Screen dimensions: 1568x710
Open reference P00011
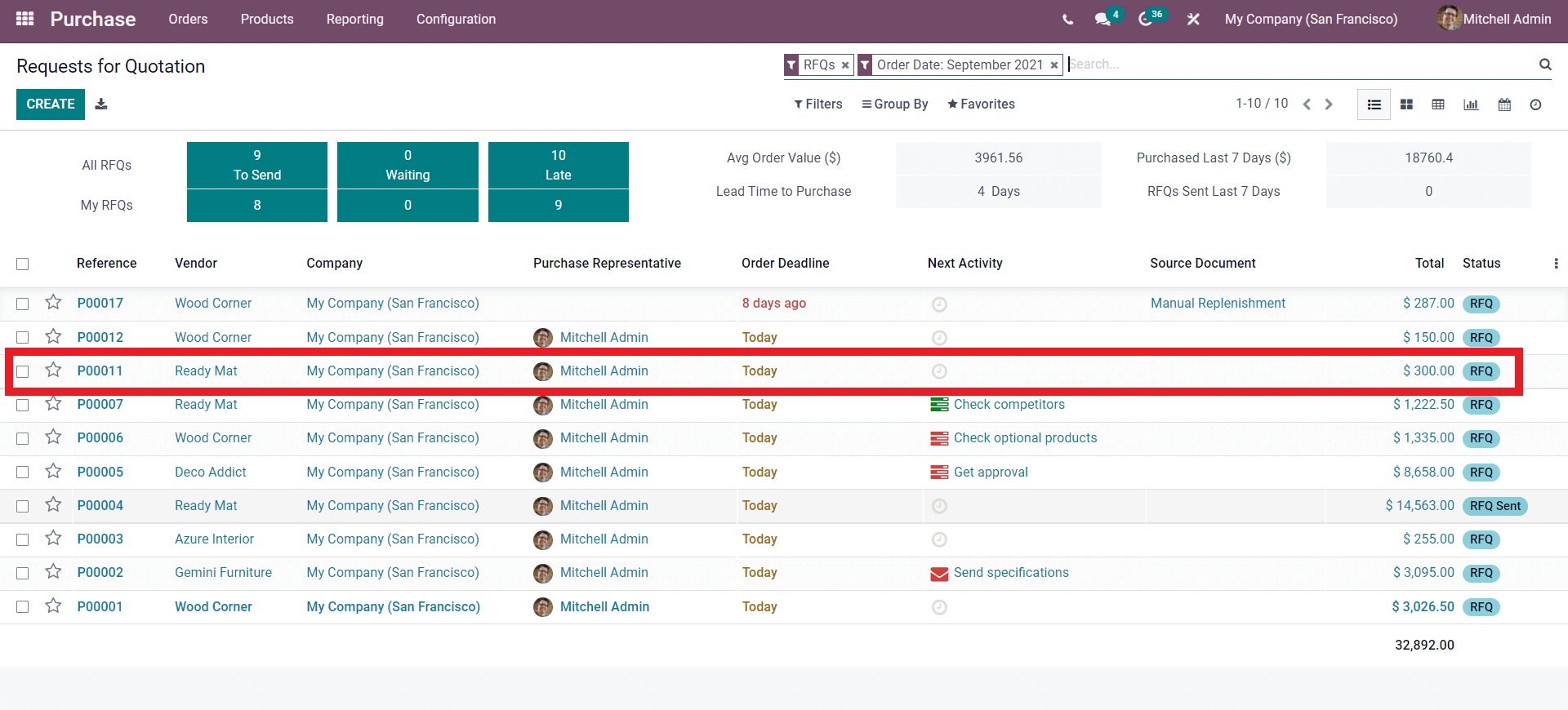pyautogui.click(x=100, y=371)
